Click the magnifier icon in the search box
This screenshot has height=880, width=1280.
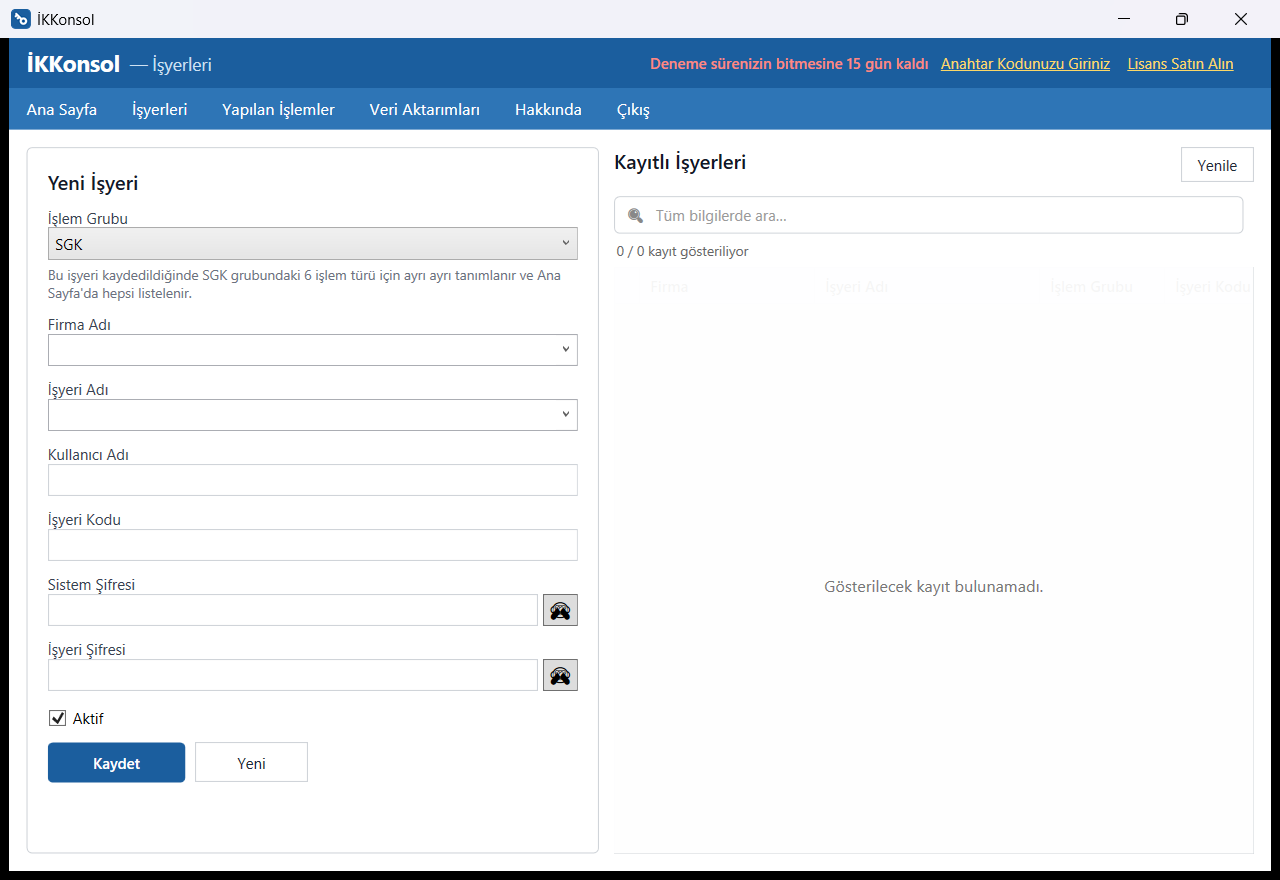point(635,215)
